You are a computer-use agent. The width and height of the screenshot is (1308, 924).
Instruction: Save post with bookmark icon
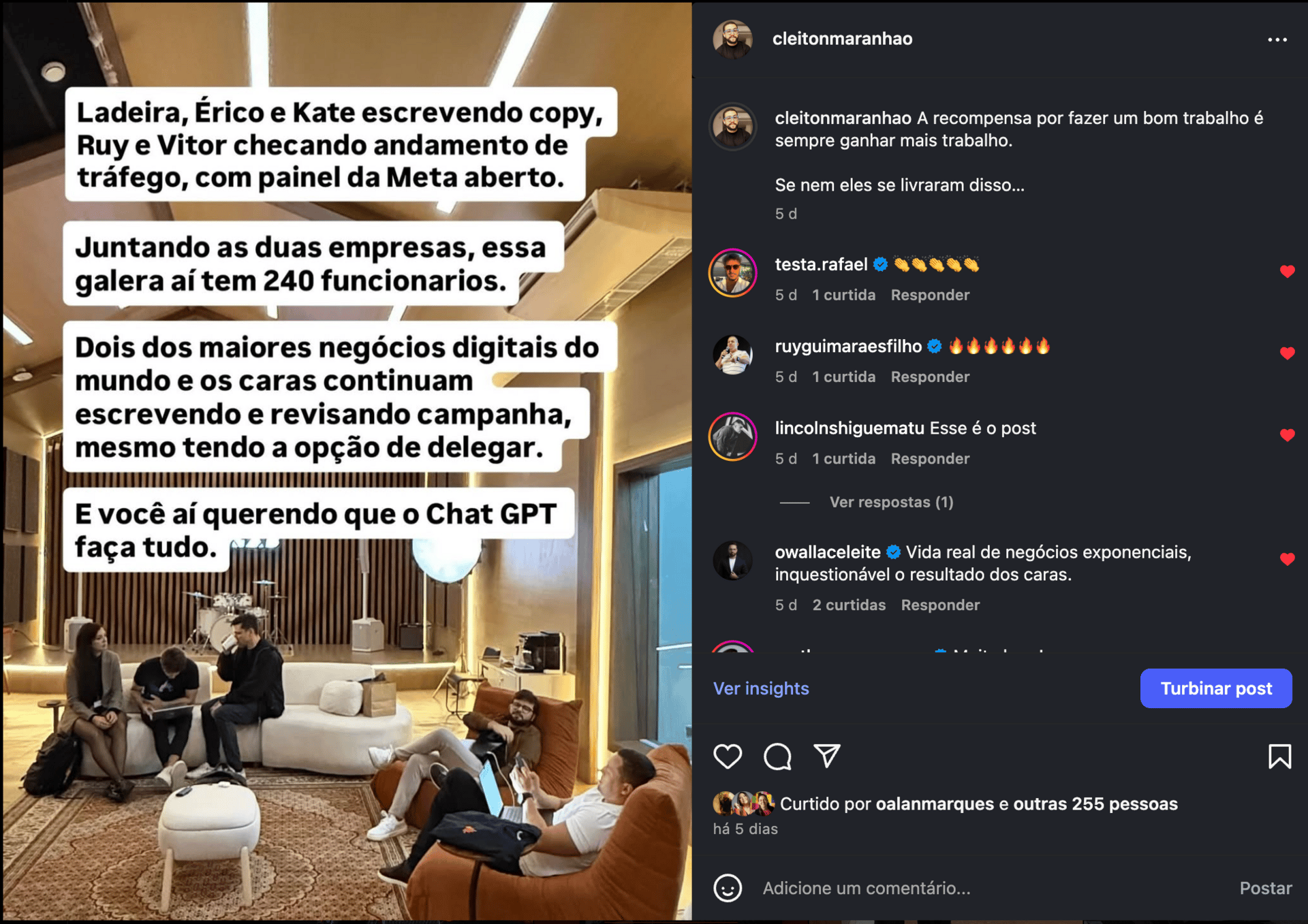click(1279, 756)
